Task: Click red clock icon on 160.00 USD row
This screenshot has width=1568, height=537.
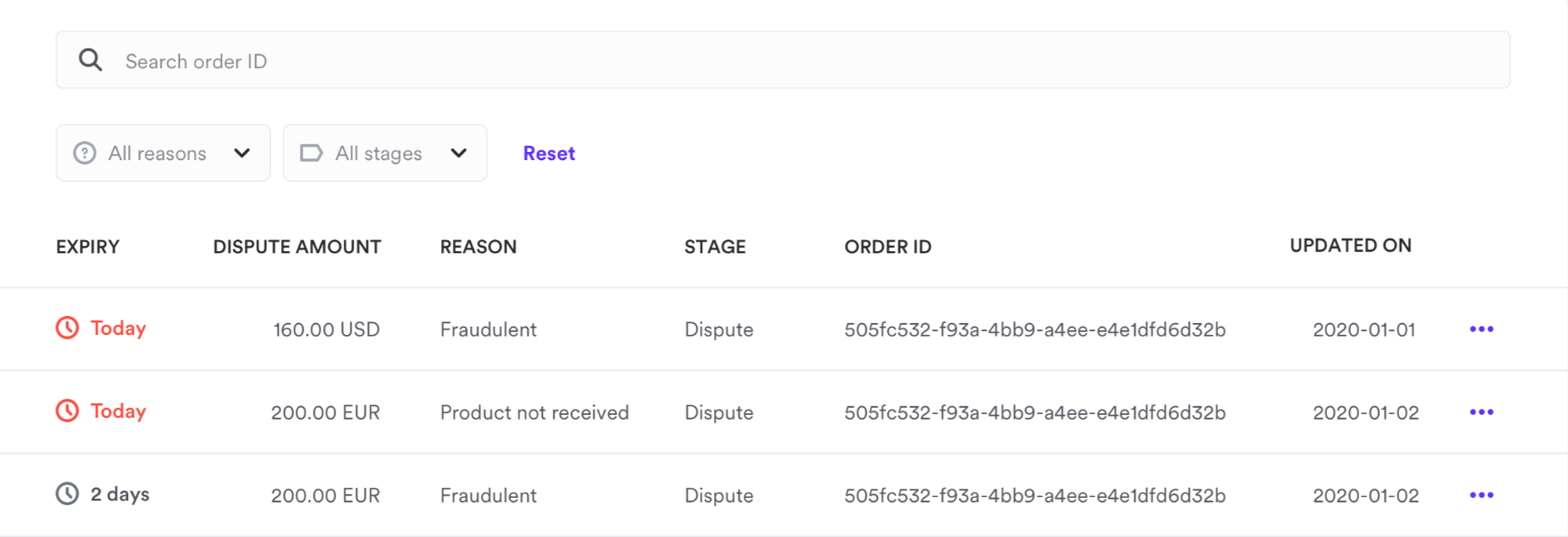Action: (x=67, y=328)
